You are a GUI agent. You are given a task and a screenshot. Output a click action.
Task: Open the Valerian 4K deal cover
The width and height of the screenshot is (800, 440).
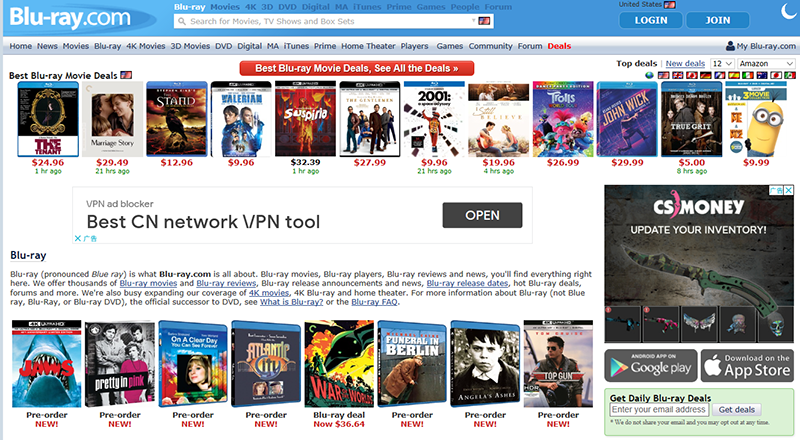[x=241, y=118]
